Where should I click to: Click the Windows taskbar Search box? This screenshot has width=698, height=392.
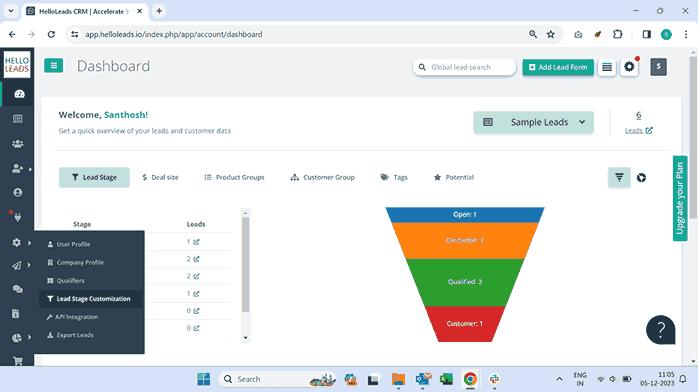click(x=278, y=379)
